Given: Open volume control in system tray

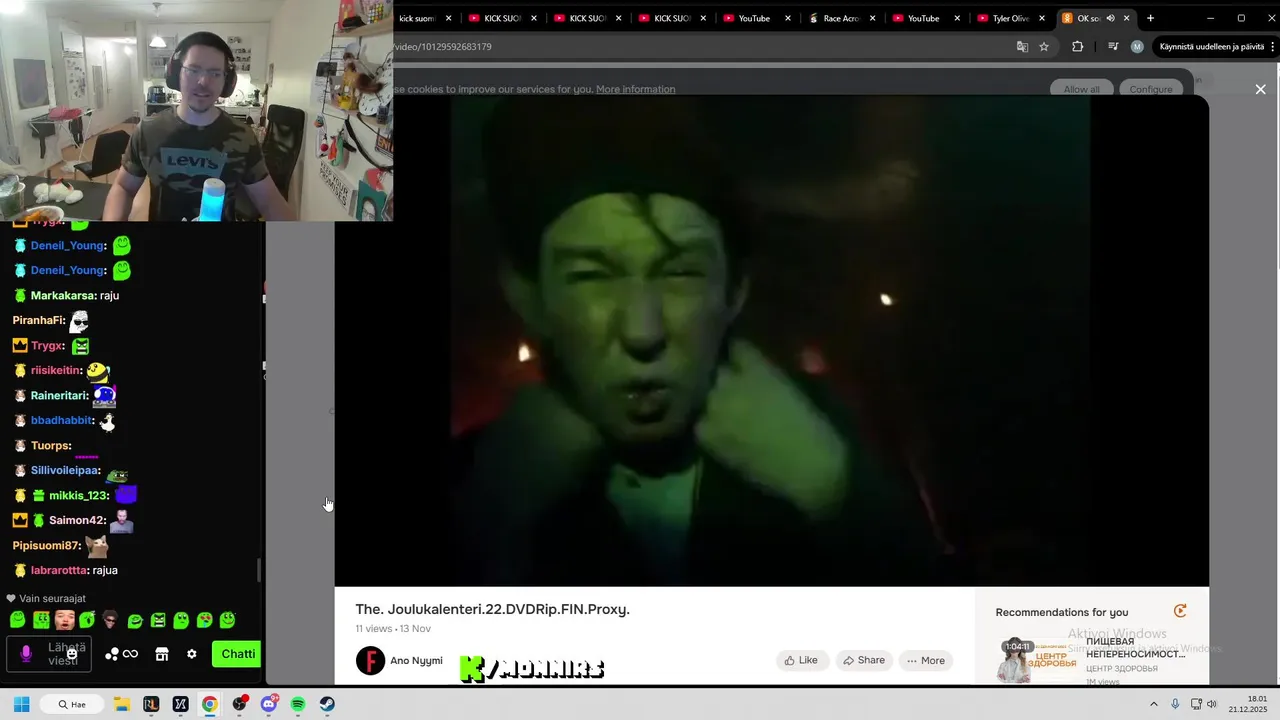Looking at the screenshot, I should [1212, 704].
